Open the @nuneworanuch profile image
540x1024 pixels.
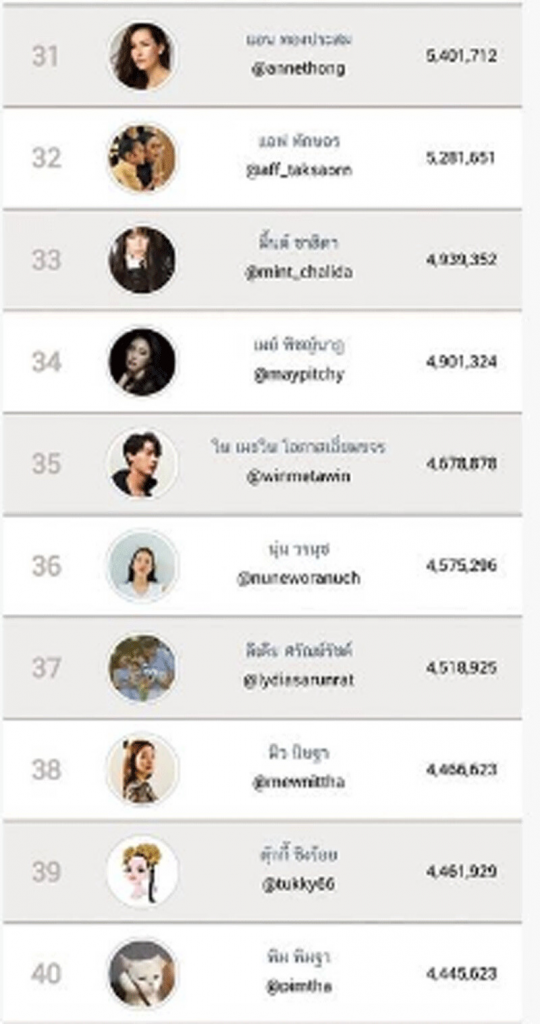[x=142, y=566]
